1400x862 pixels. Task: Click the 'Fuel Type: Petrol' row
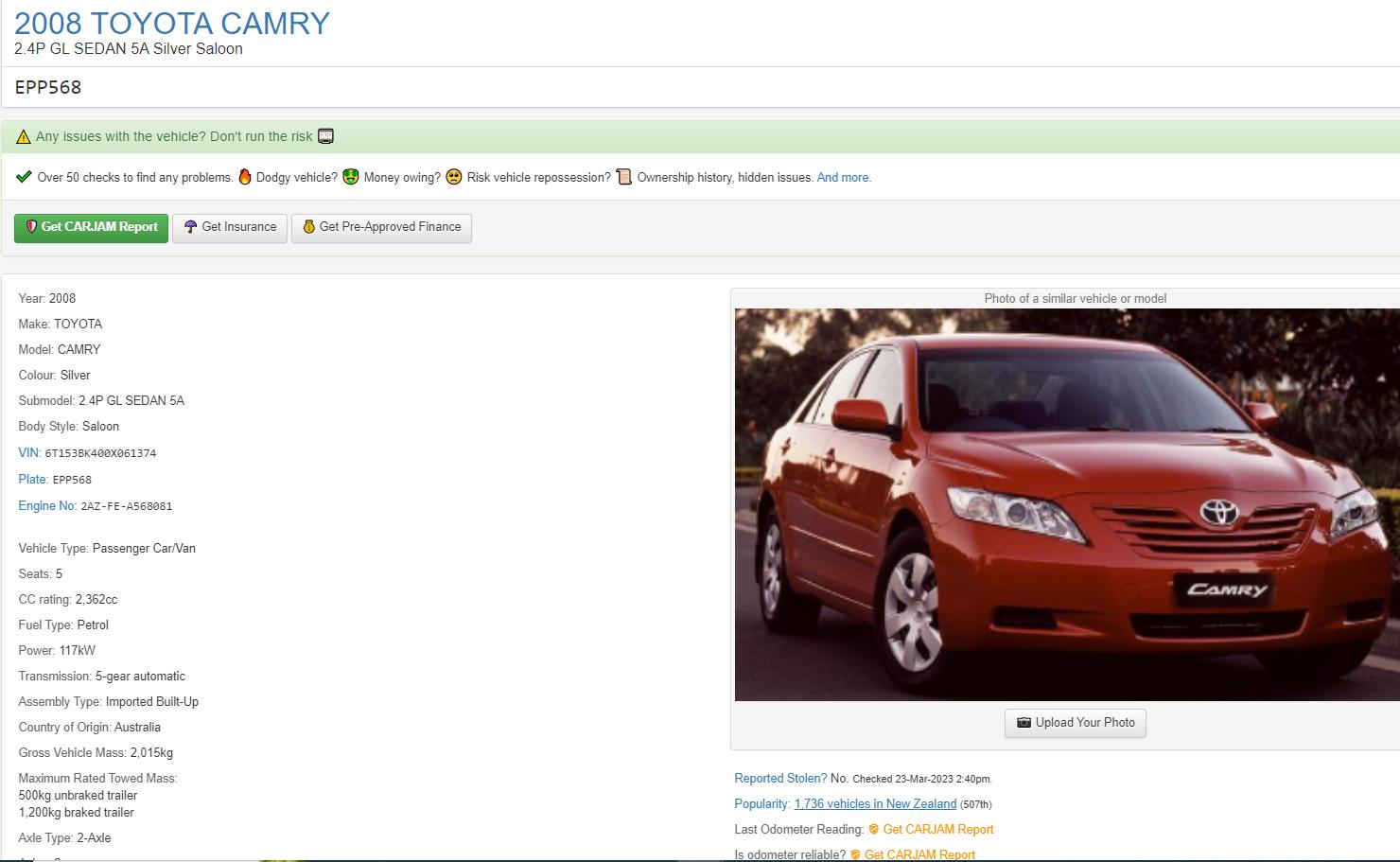tap(63, 625)
